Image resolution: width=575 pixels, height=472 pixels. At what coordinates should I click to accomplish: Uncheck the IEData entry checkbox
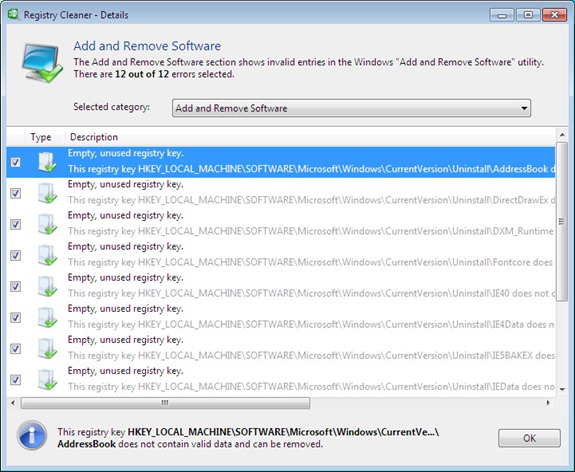[15, 380]
